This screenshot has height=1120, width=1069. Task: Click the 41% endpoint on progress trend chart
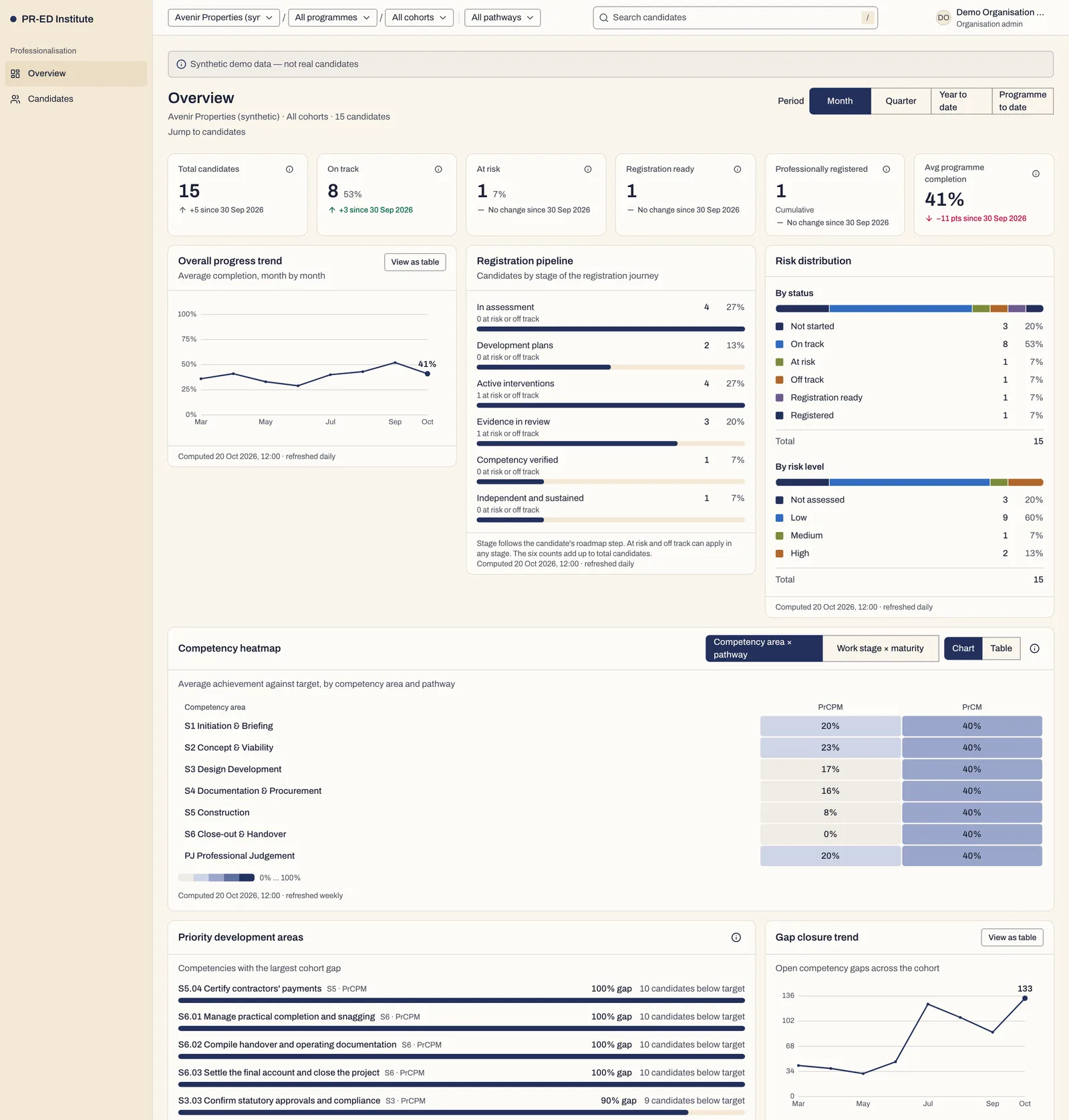428,374
